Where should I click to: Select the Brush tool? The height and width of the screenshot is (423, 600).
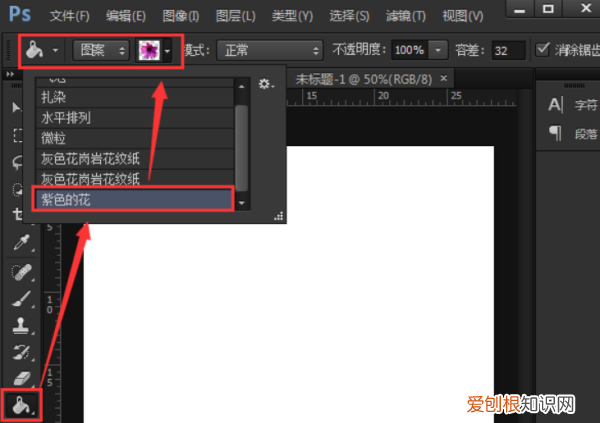click(x=18, y=298)
